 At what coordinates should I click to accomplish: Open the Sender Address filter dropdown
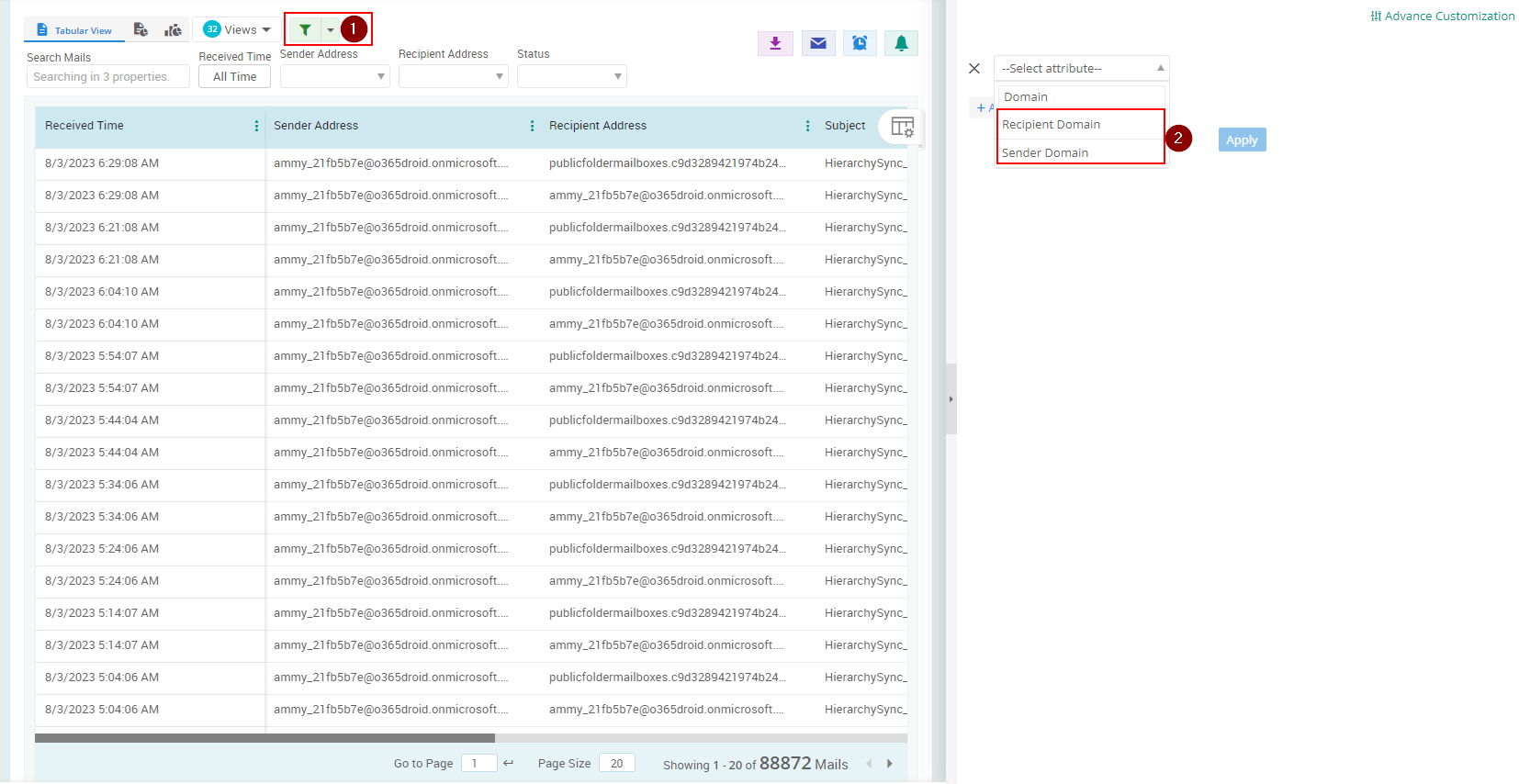pyautogui.click(x=334, y=76)
